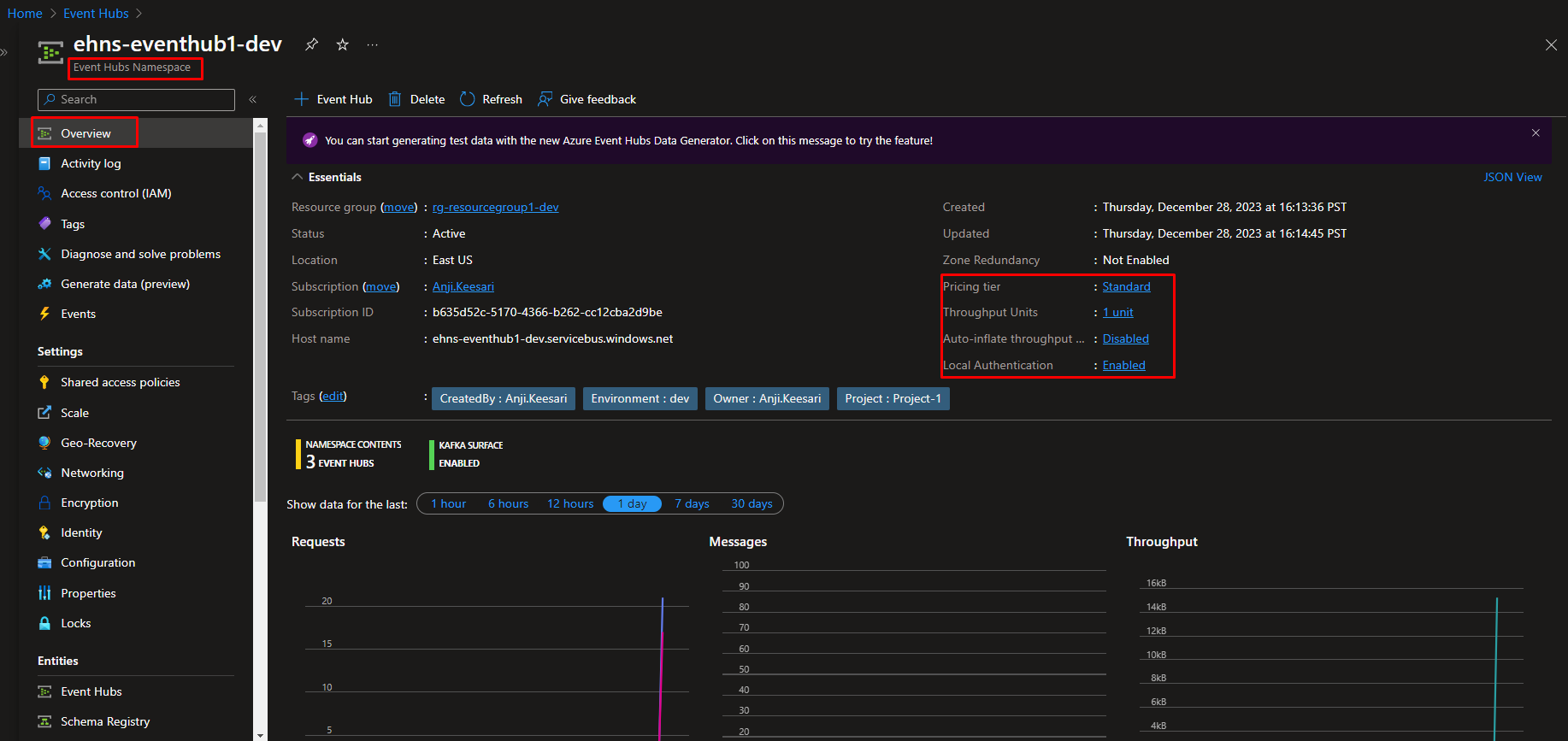This screenshot has width=1568, height=741.
Task: Open Access control (IAM)
Action: pos(137,193)
